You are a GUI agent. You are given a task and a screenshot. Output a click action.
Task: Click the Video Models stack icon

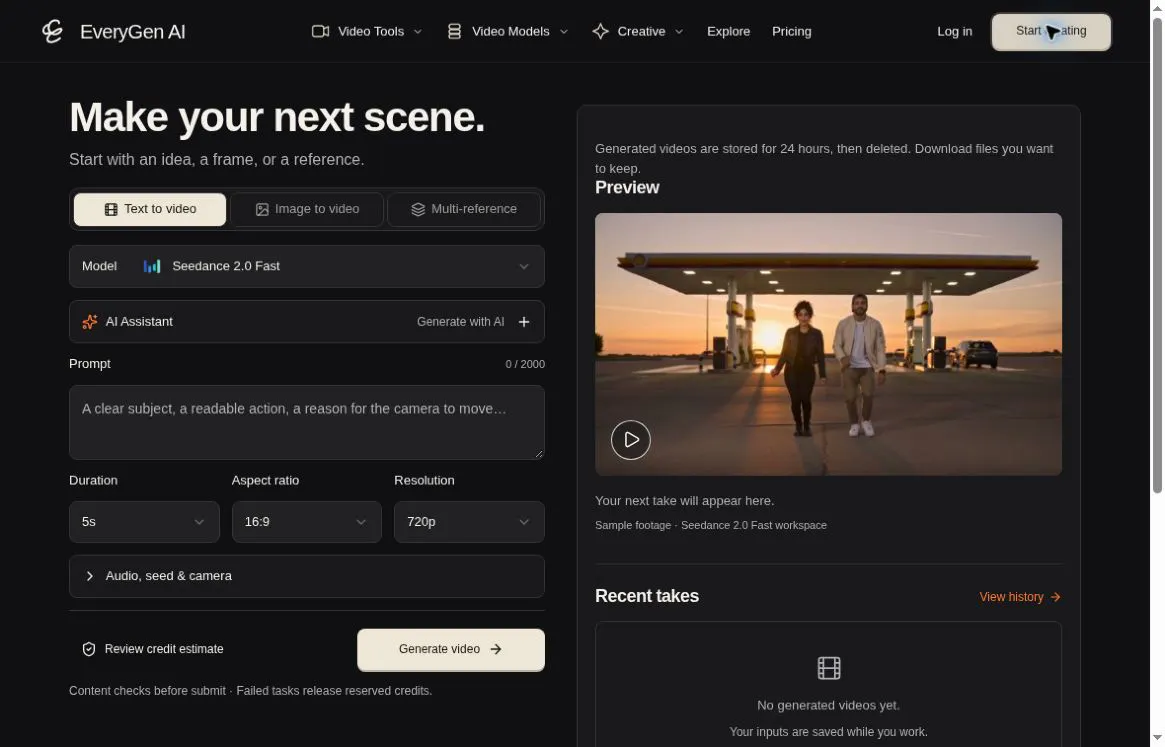454,31
